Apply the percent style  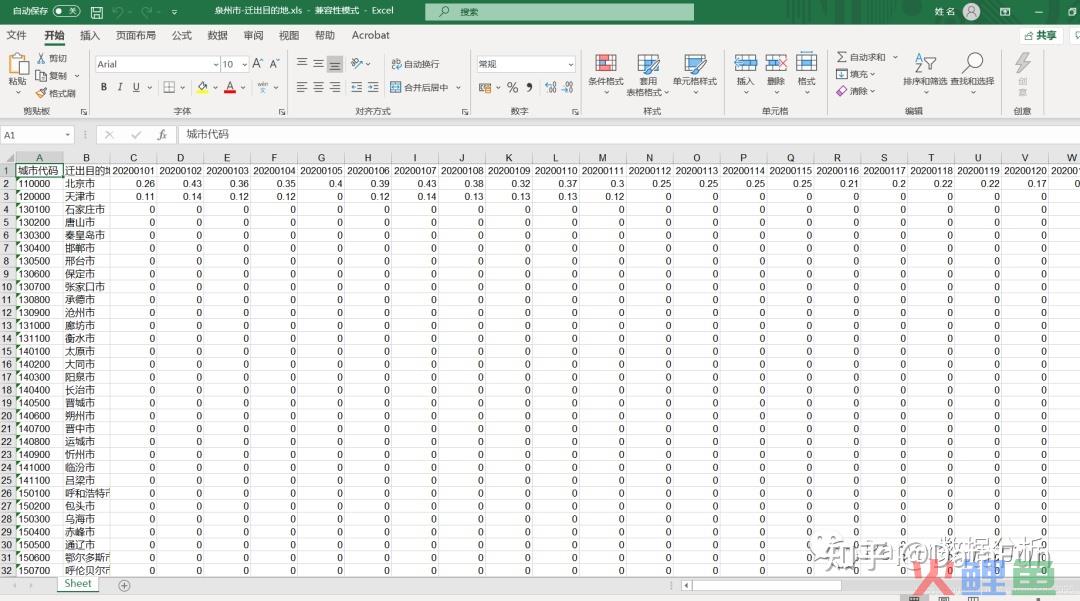click(512, 87)
